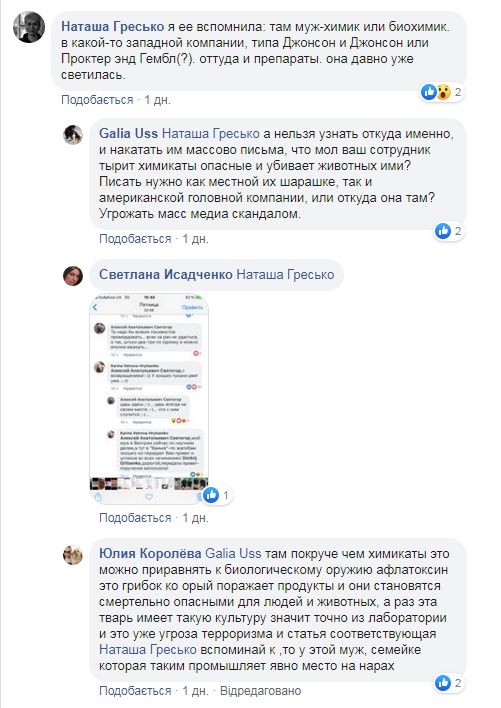View likes on Galia Uss's reply

tap(449, 231)
